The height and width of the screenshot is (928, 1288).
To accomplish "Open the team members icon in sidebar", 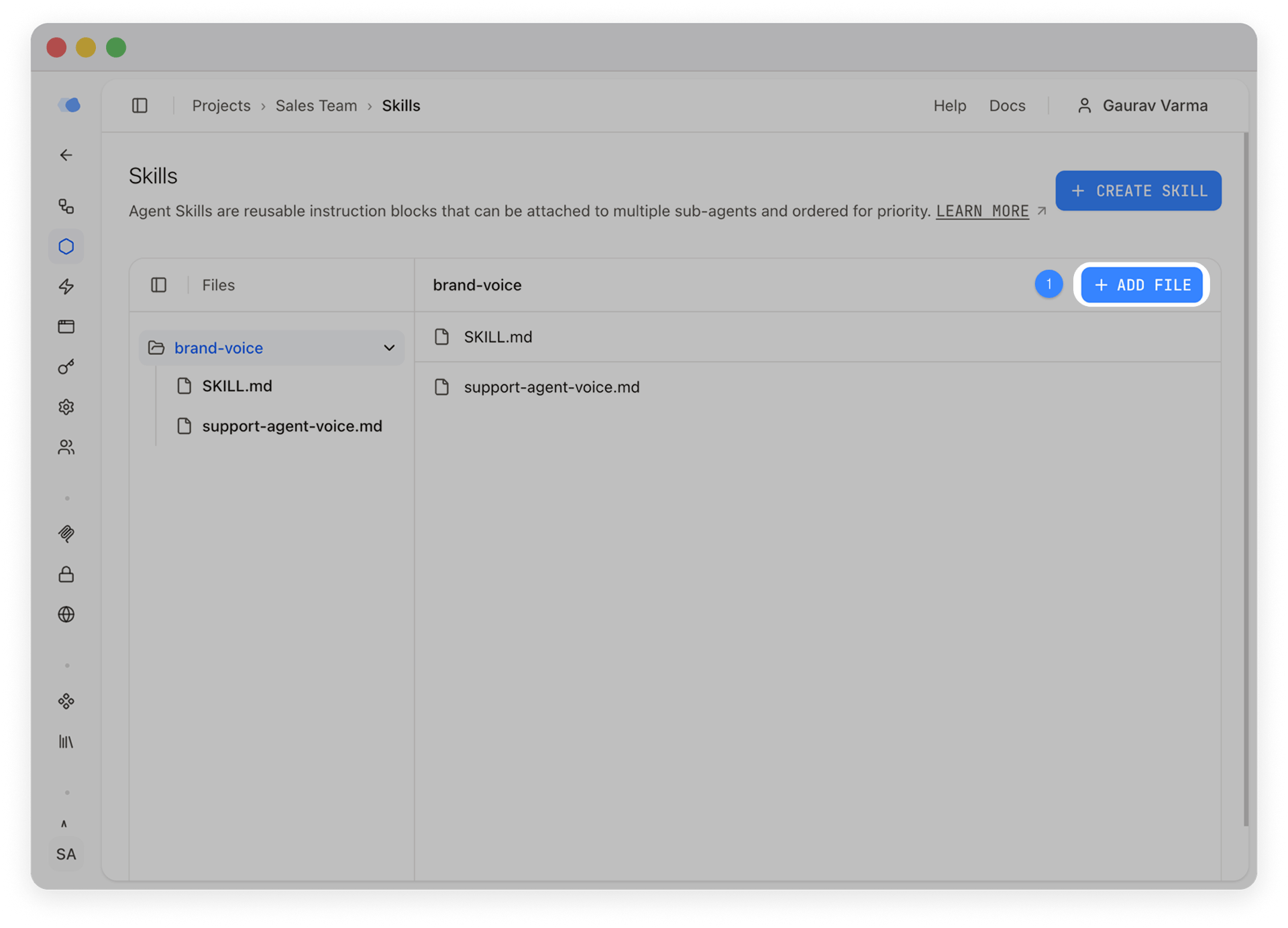I will [x=66, y=448].
